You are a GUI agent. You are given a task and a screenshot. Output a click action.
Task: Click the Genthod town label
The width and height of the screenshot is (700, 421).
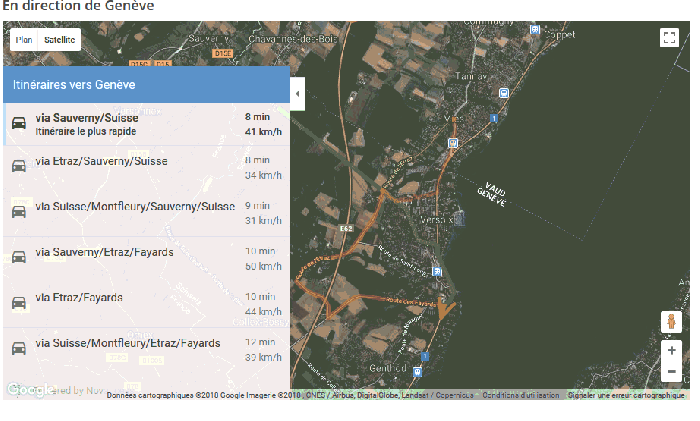pyautogui.click(x=388, y=368)
